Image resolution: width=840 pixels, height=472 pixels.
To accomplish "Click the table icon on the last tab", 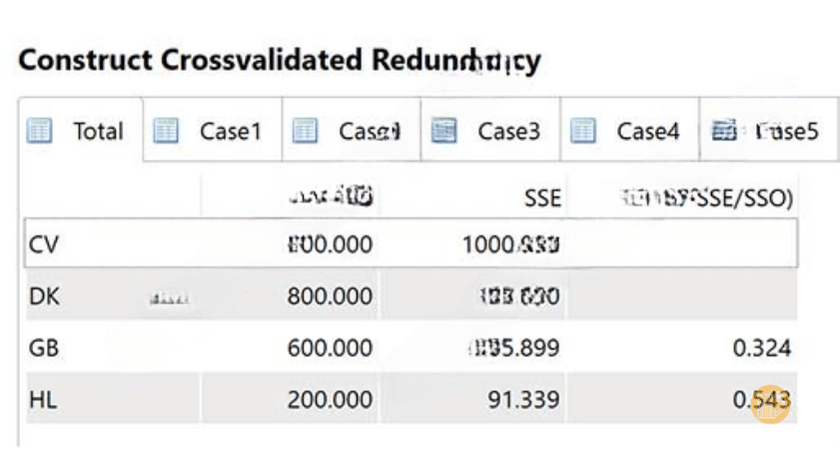I will pyautogui.click(x=724, y=131).
